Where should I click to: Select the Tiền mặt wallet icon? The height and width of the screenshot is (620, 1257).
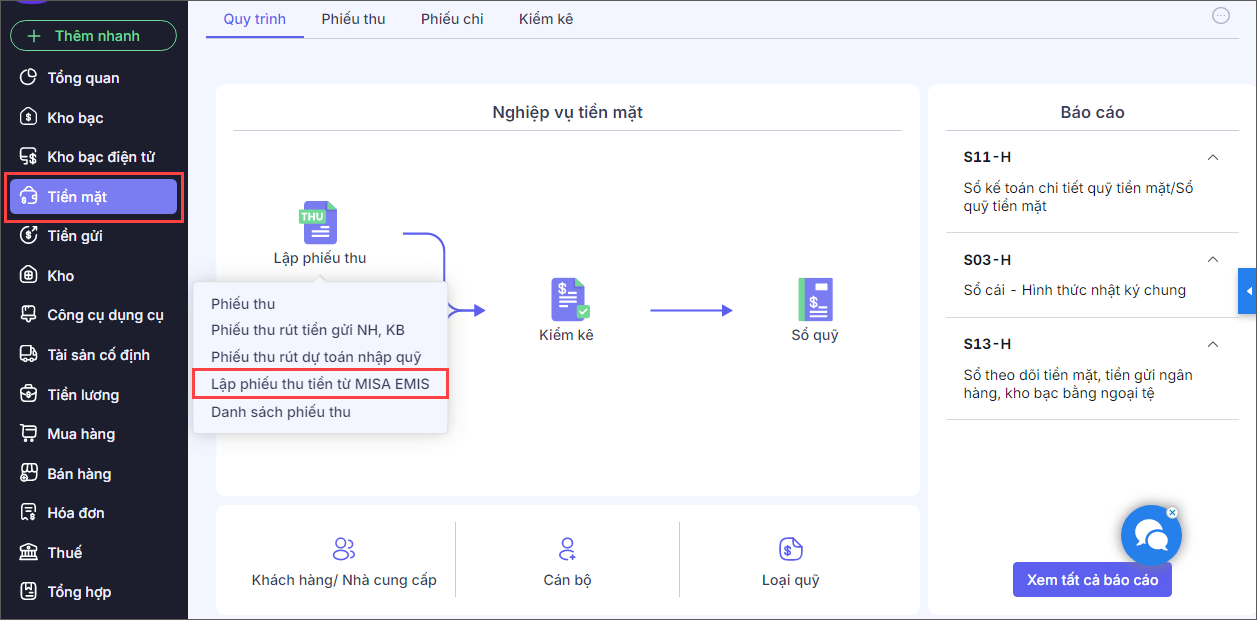[29, 197]
